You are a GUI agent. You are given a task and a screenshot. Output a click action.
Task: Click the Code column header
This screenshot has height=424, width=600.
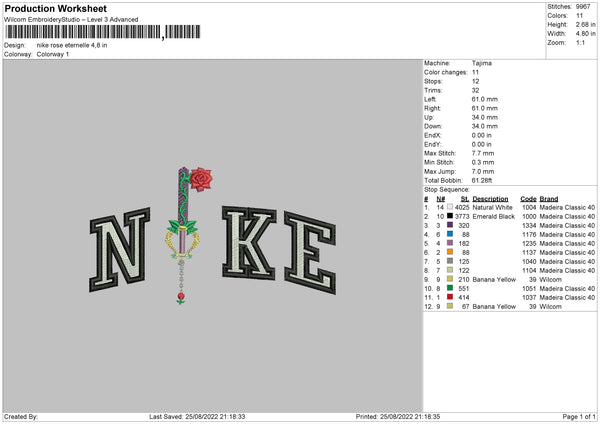coord(528,199)
